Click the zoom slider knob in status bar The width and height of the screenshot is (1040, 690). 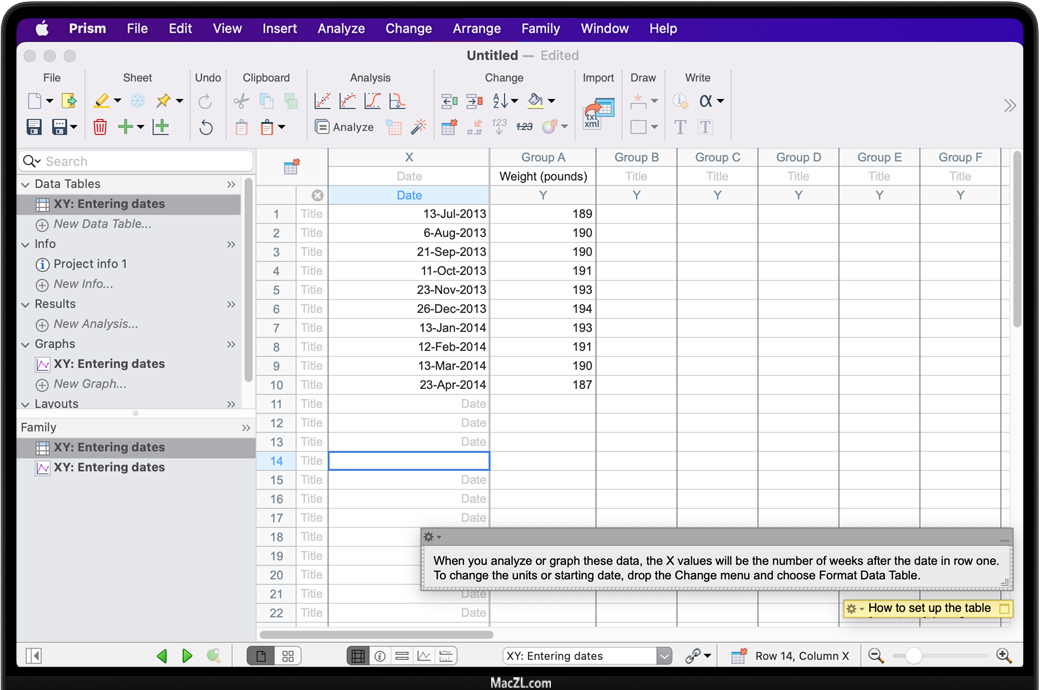click(x=913, y=656)
